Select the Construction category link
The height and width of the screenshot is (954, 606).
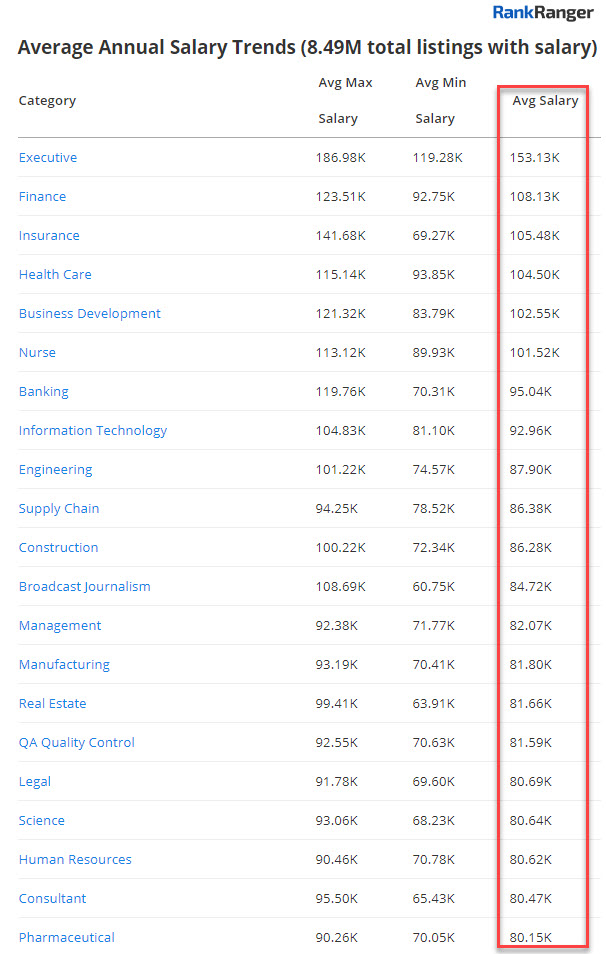pos(58,548)
